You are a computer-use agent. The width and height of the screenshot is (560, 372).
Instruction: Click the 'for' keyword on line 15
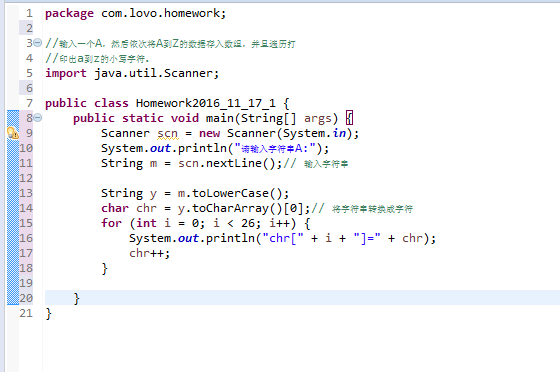click(111, 223)
